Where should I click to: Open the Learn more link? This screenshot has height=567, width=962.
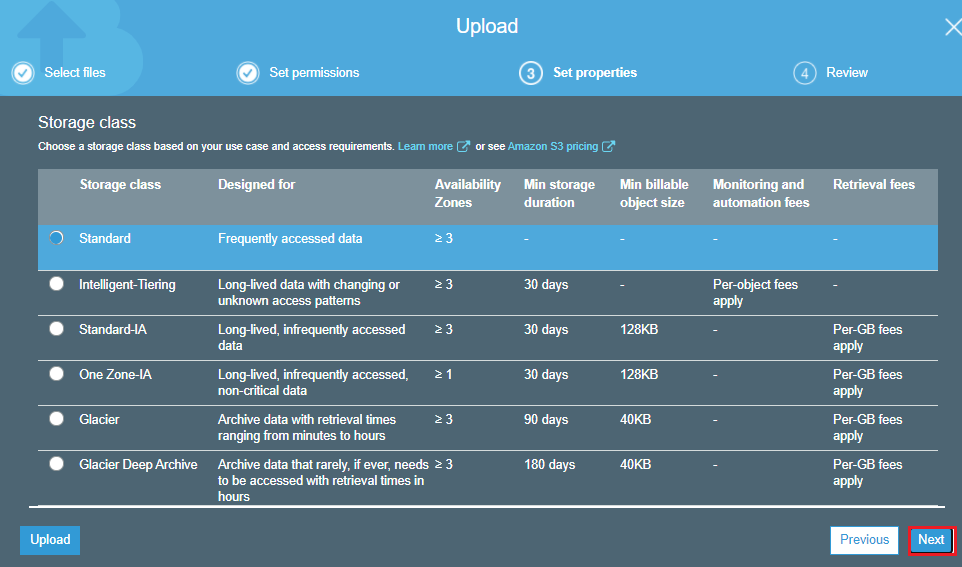(x=425, y=146)
